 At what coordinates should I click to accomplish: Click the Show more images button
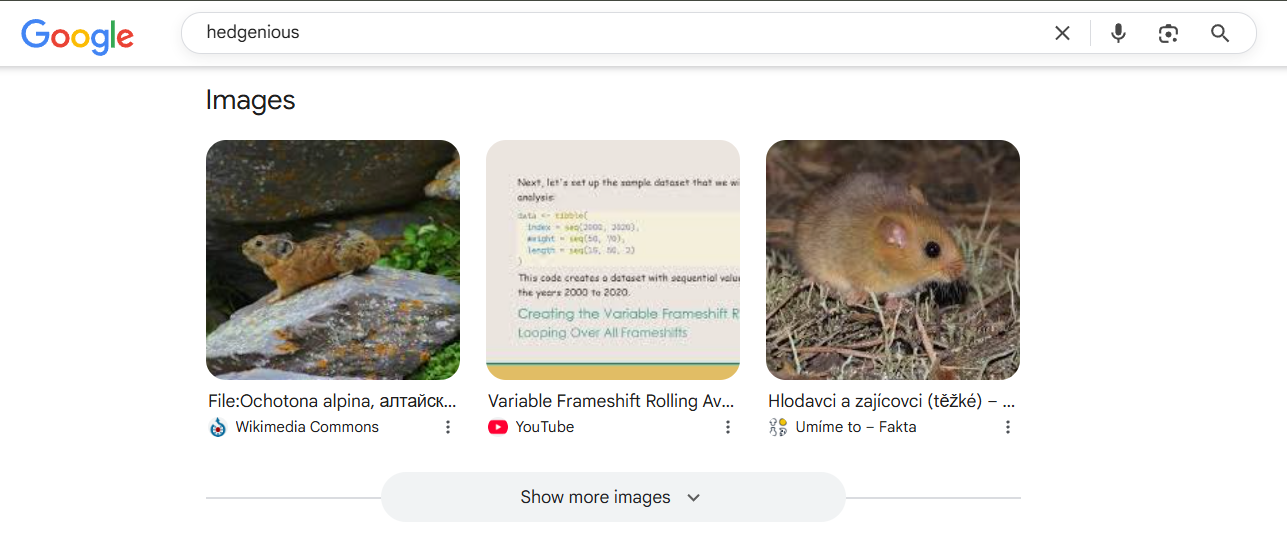596,497
